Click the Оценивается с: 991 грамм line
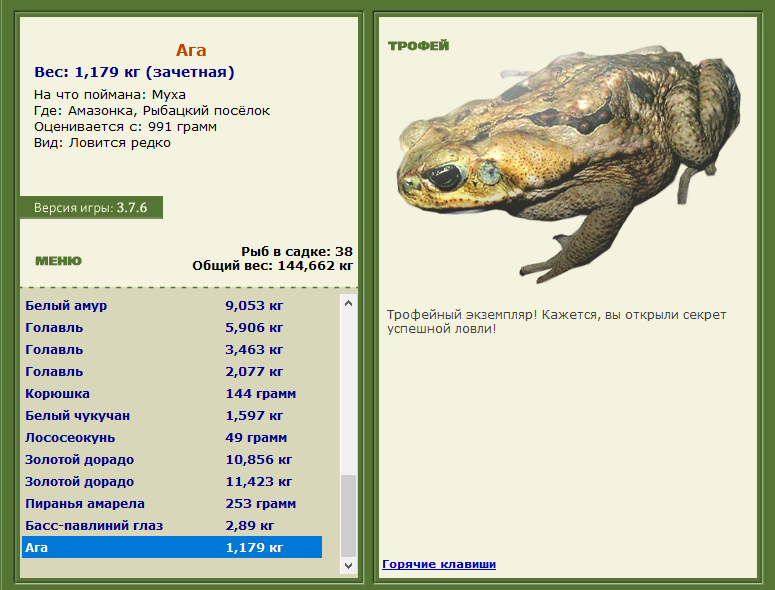 click(125, 127)
